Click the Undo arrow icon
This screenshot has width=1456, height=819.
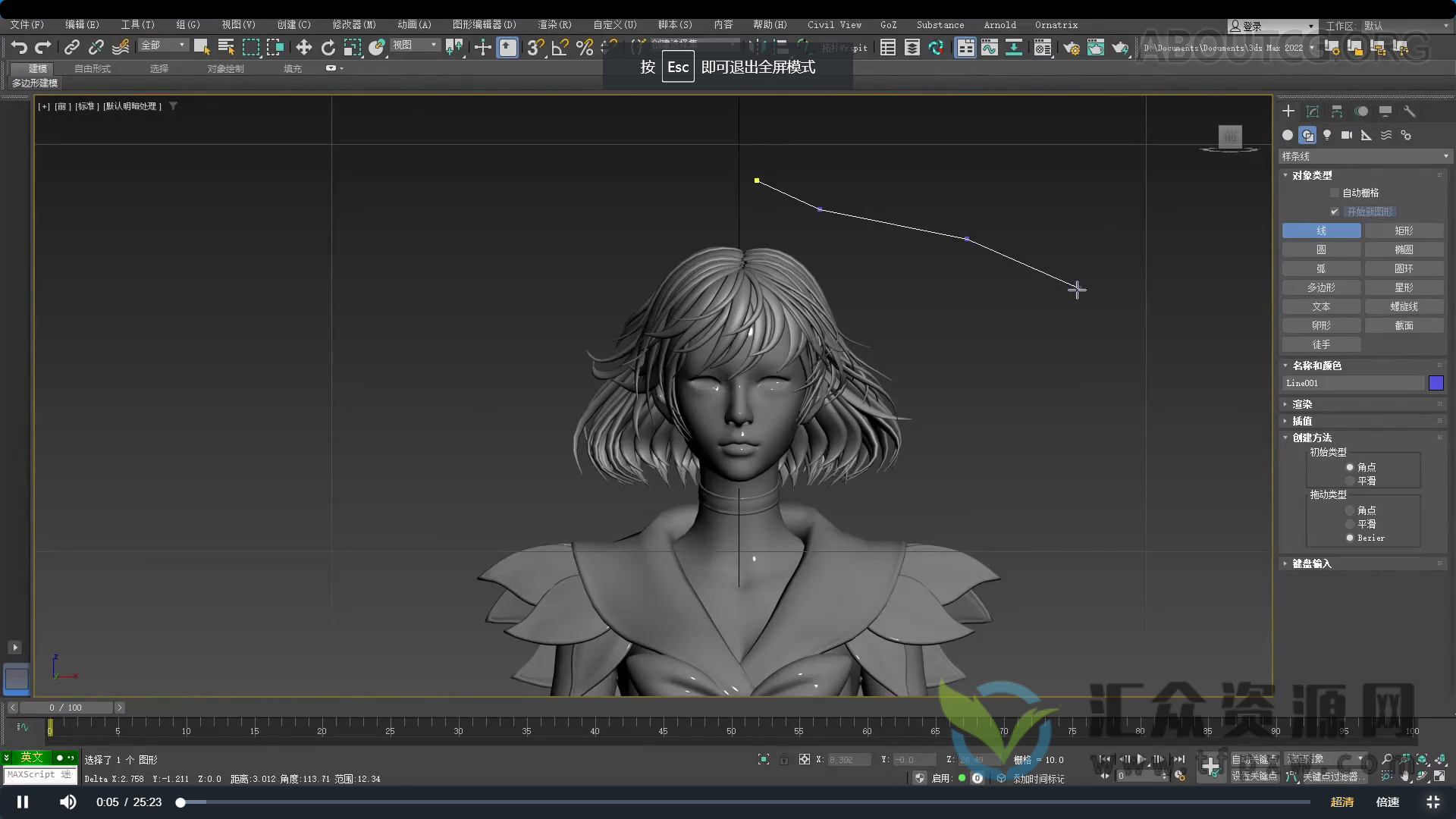(19, 48)
